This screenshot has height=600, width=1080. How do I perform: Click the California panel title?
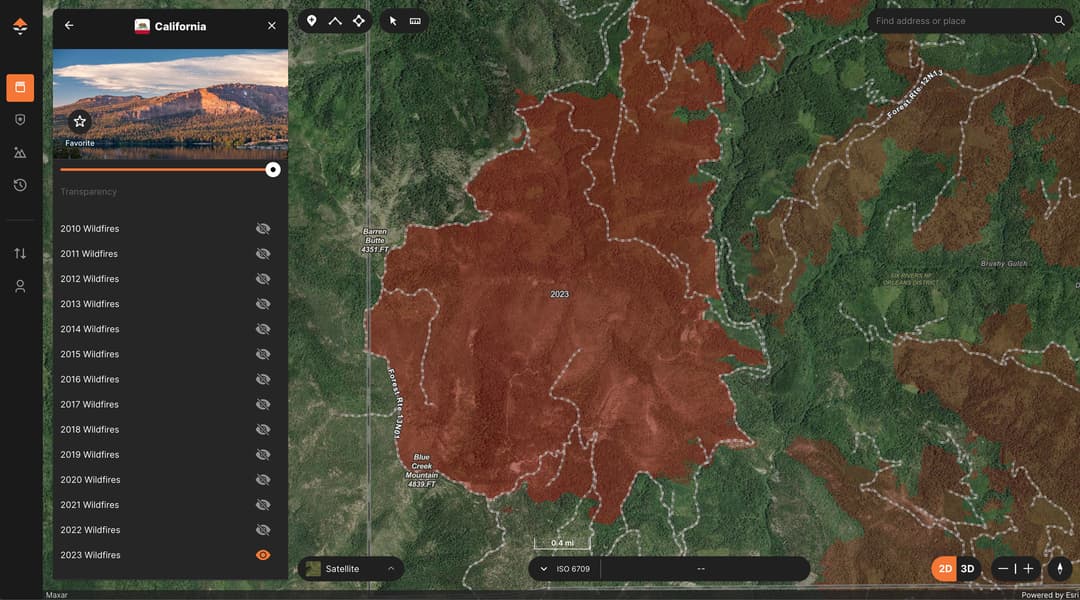click(180, 26)
